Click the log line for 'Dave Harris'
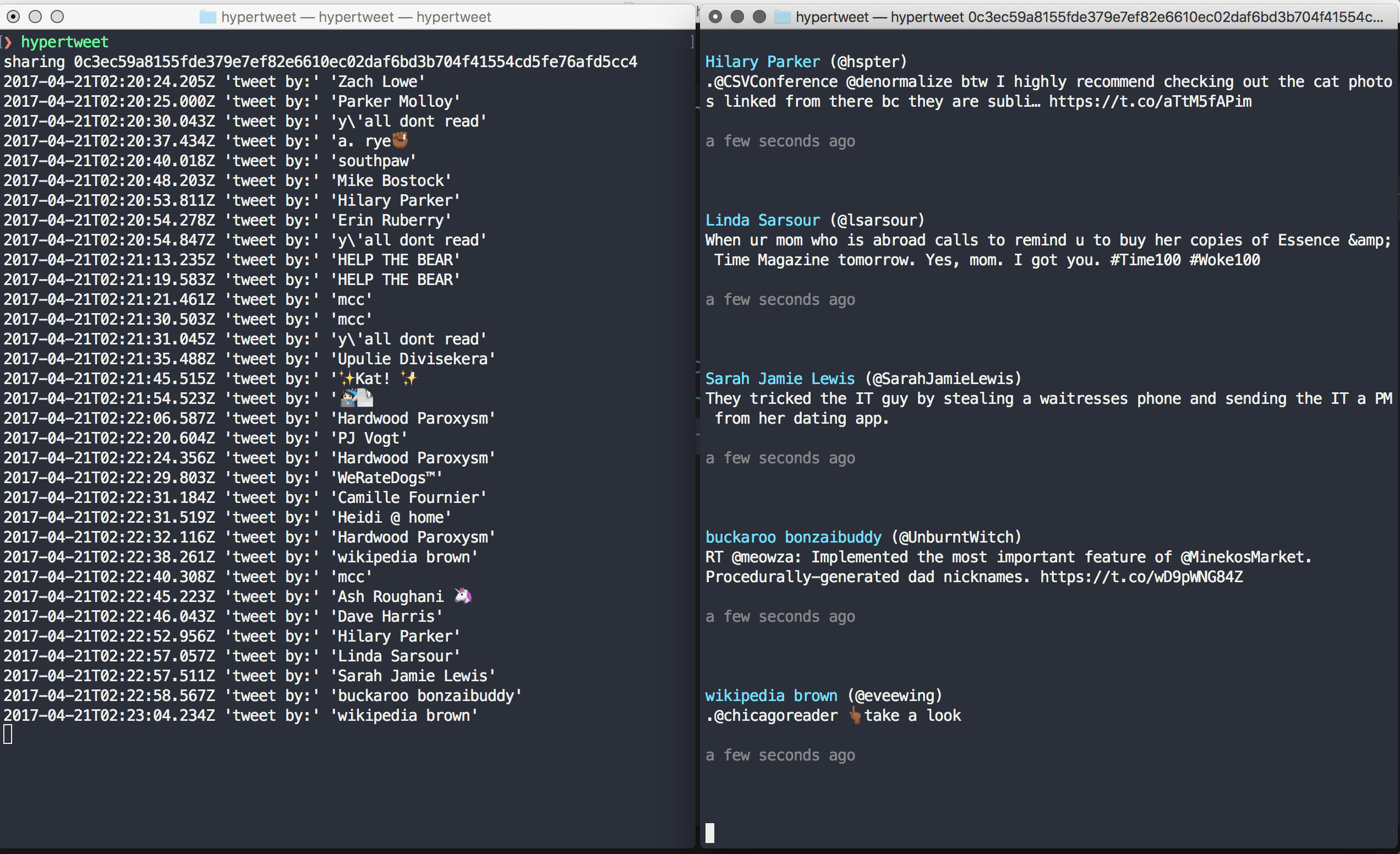The image size is (1400, 854). [223, 616]
